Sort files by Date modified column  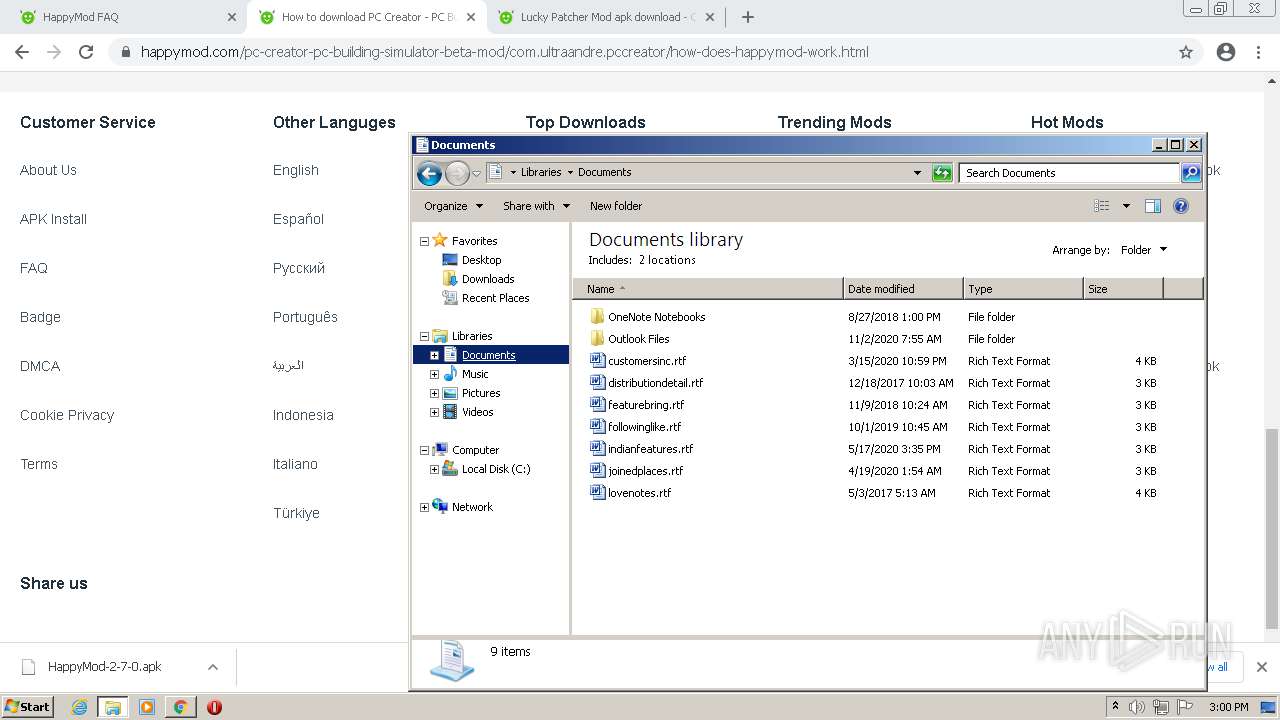tap(903, 289)
